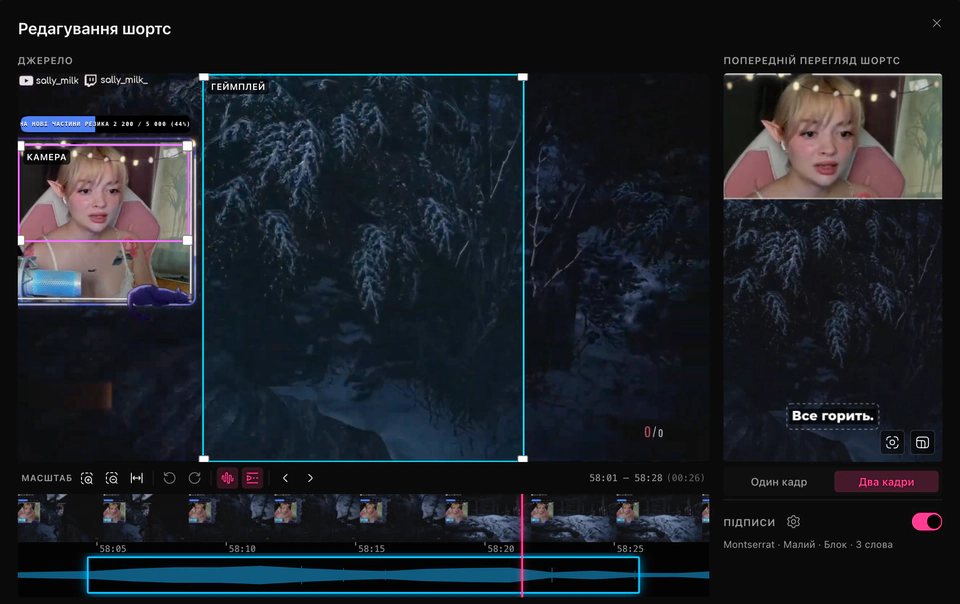Click the Twitch sally_milk_ source icon
Screen dimensions: 960x604
coord(90,80)
